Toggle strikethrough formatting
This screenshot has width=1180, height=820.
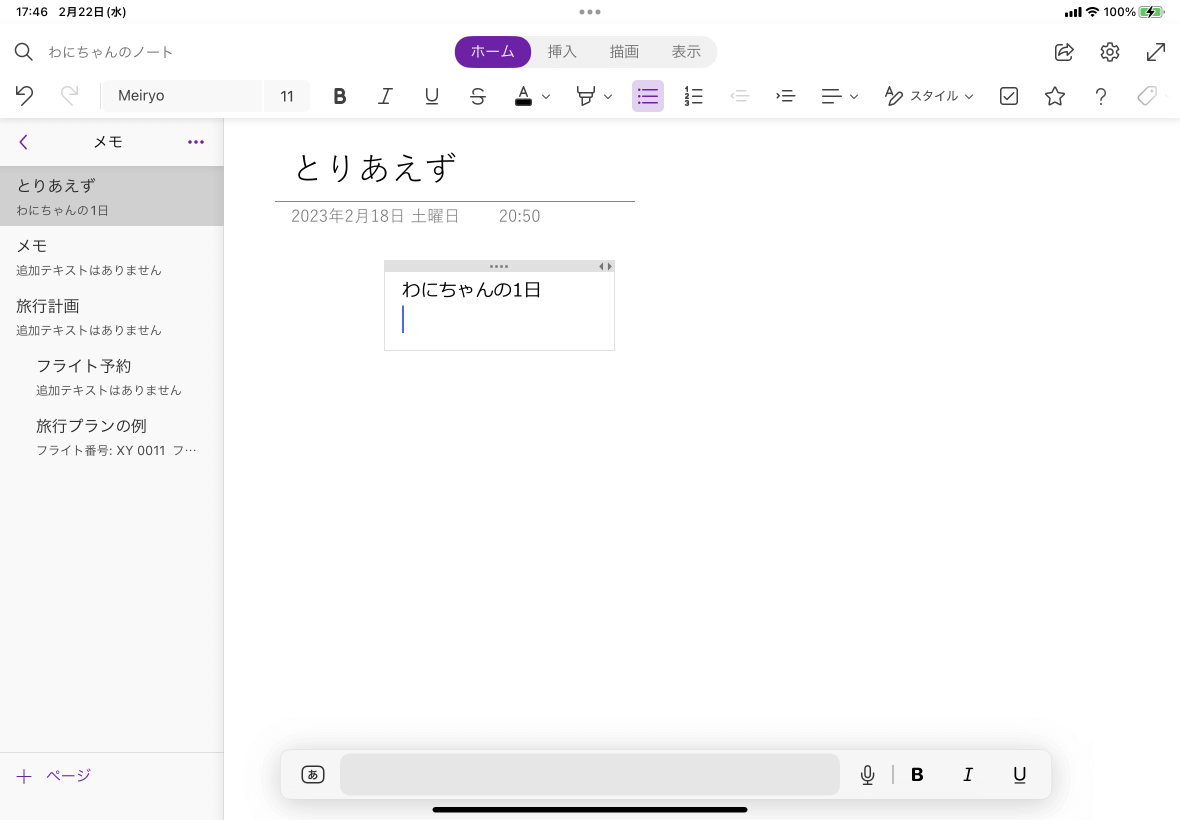[478, 96]
